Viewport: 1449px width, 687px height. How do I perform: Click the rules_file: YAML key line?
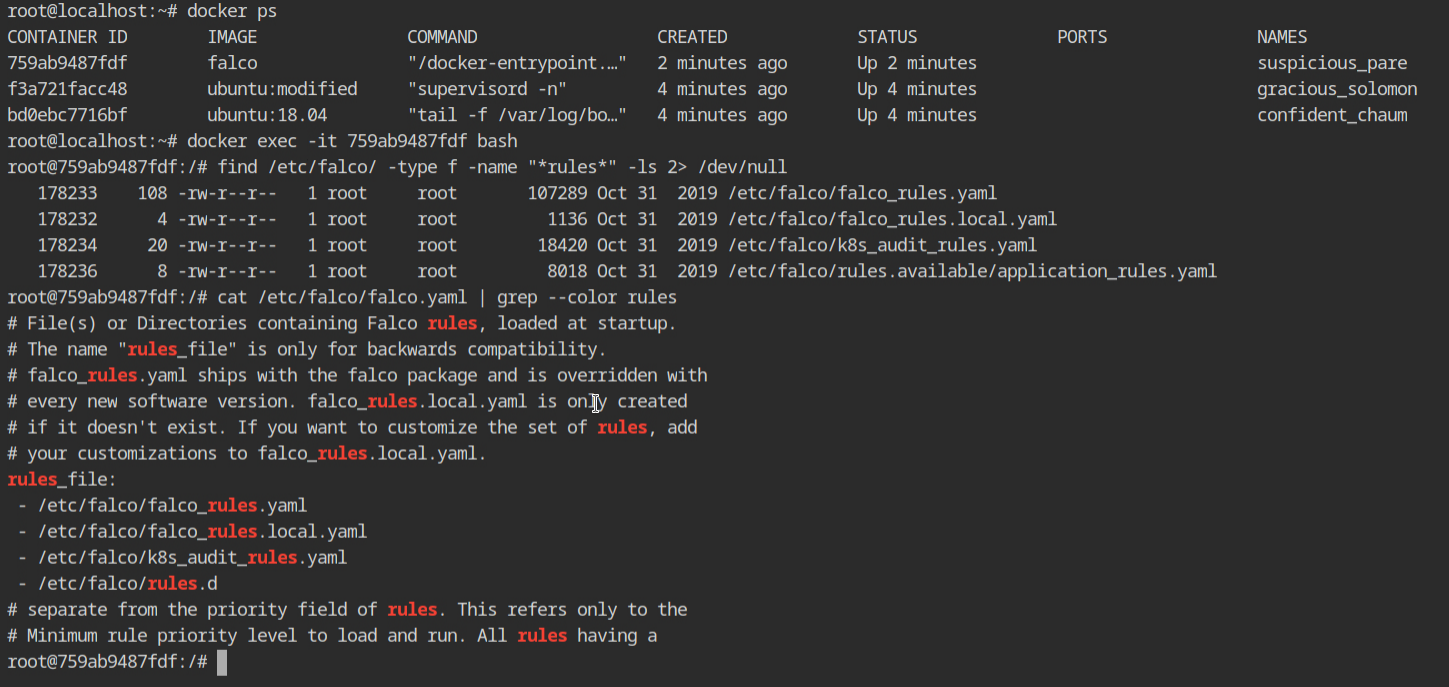(62, 479)
